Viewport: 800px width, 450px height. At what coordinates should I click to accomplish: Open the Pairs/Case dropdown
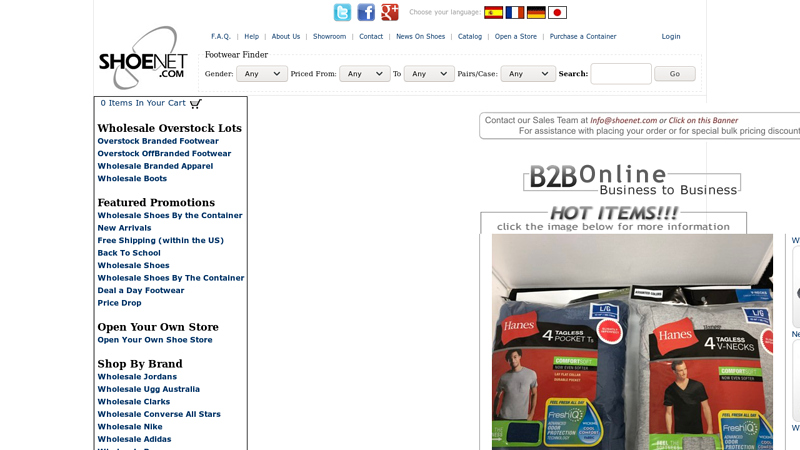point(528,73)
